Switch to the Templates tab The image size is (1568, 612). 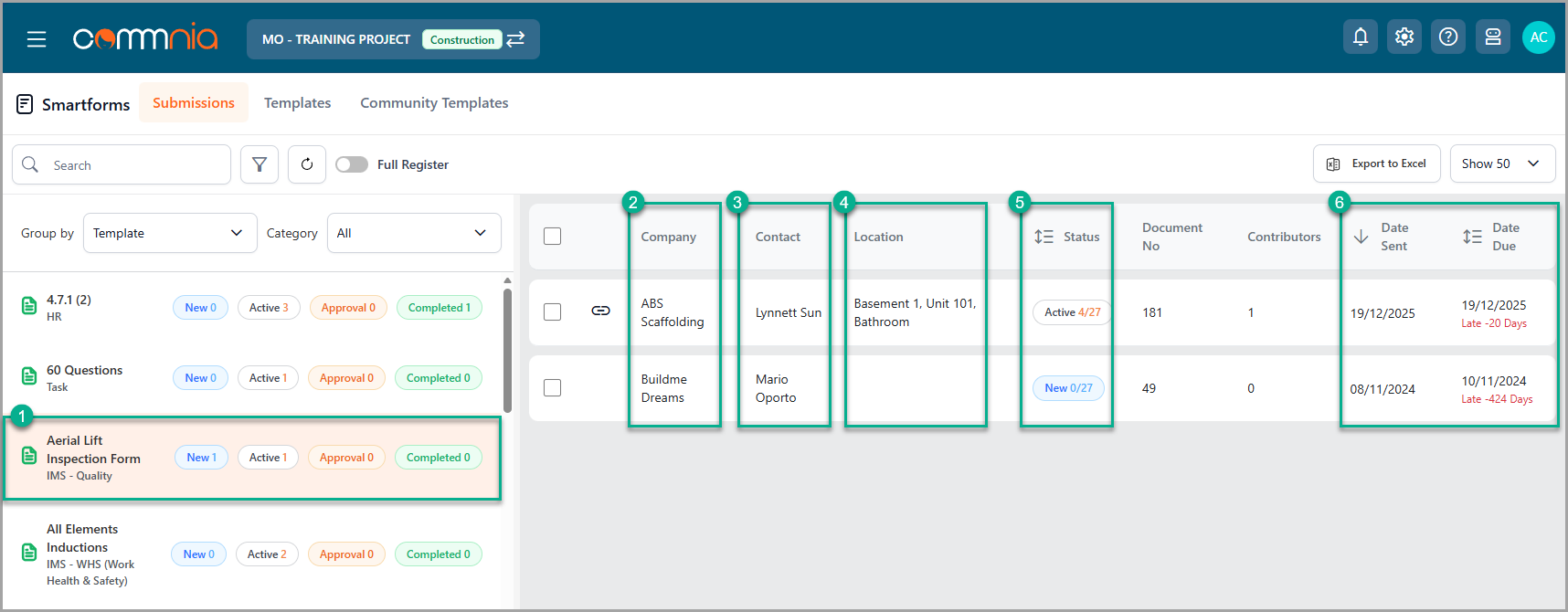coord(297,103)
